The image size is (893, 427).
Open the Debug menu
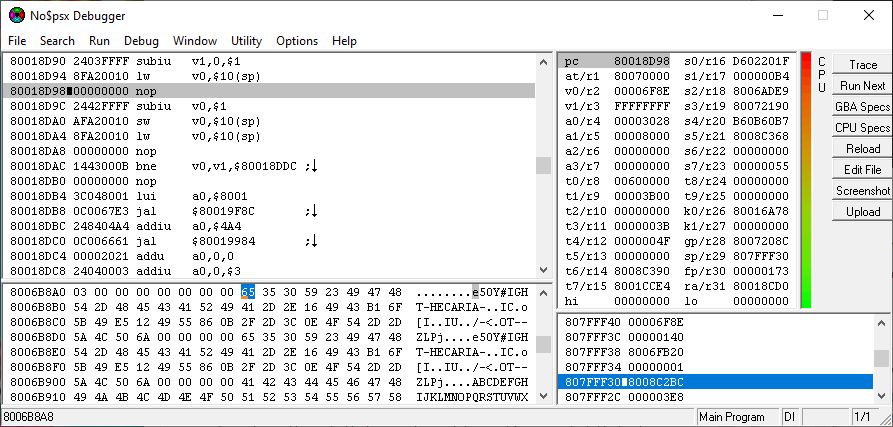(x=141, y=41)
